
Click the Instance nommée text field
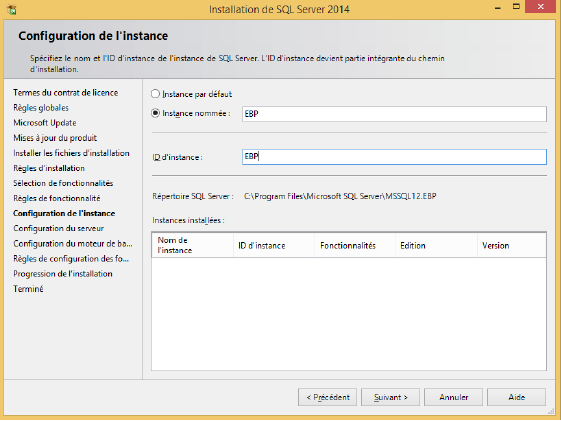tap(394, 114)
